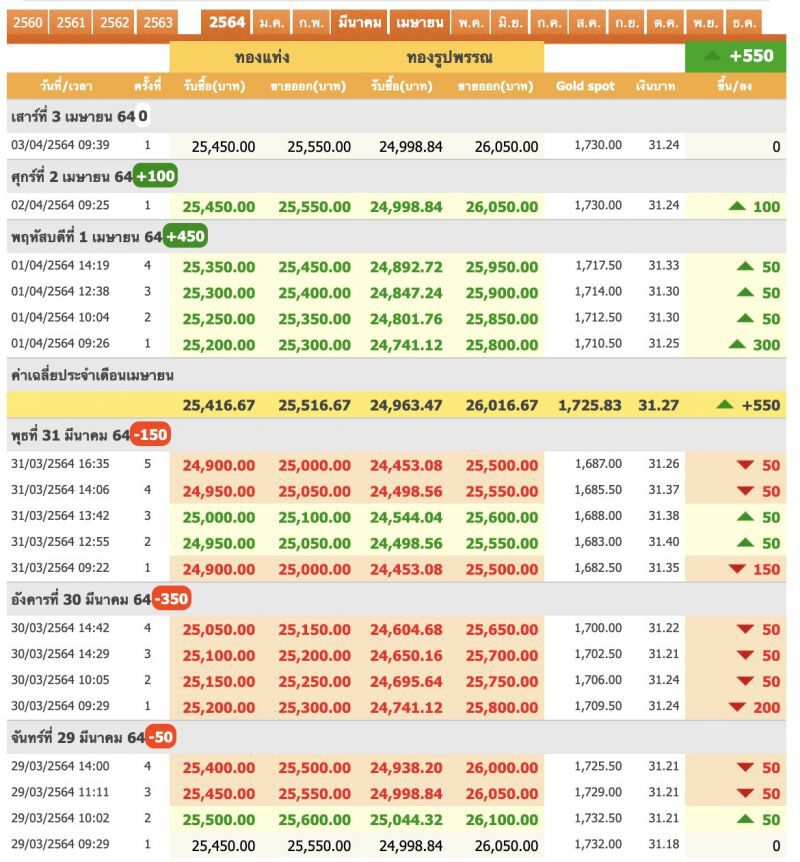Open the ต.ค. month tab

coord(666,23)
